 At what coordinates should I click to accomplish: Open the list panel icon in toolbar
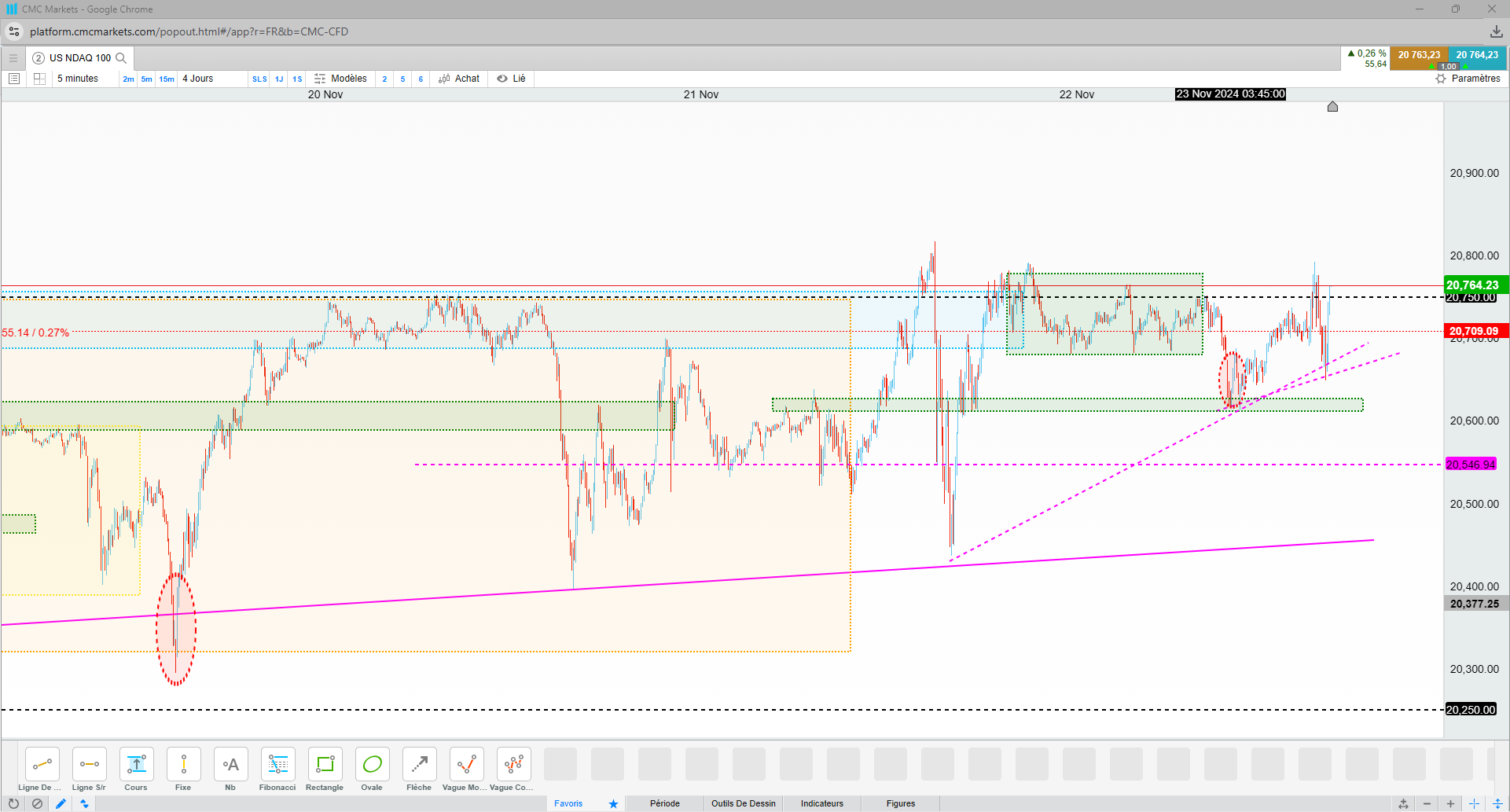point(14,79)
